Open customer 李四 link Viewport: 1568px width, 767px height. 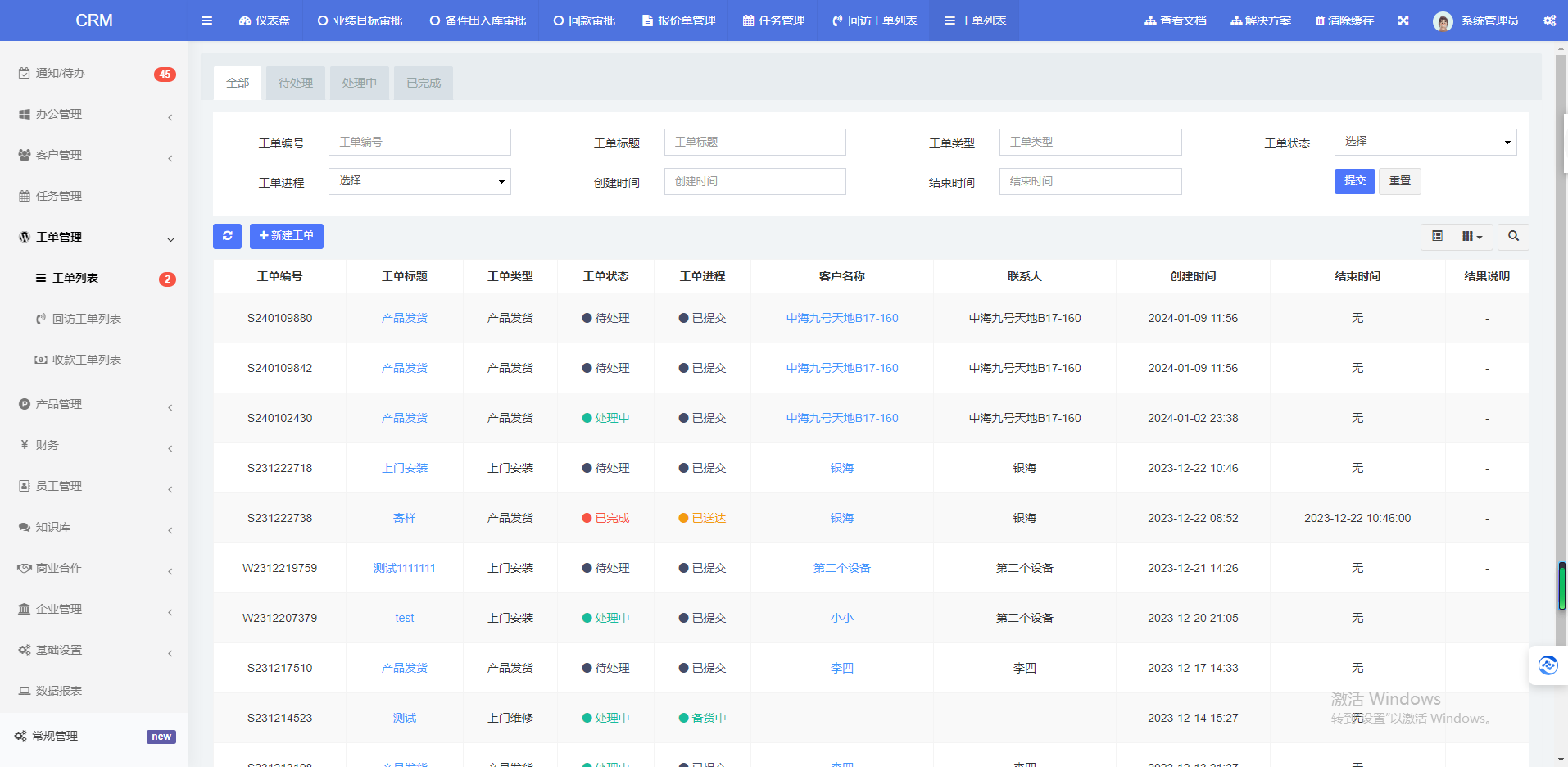pyautogui.click(x=842, y=668)
